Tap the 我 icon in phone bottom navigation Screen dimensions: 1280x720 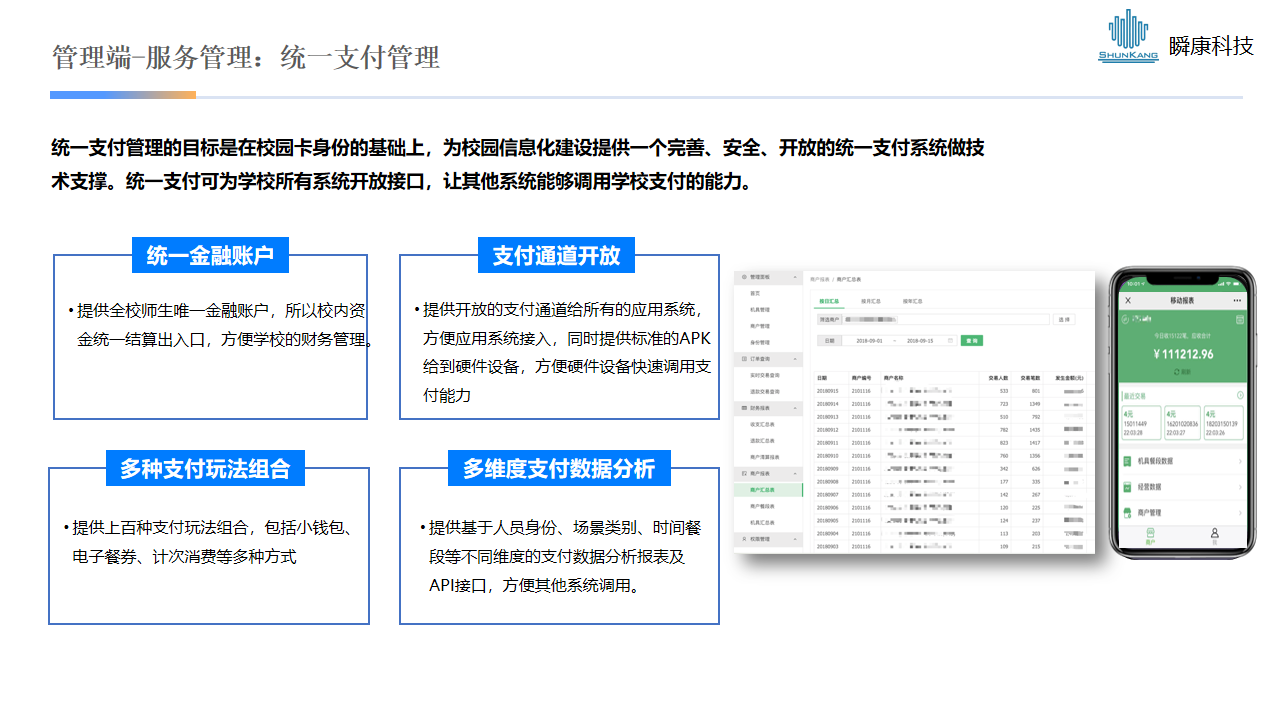(x=1214, y=535)
